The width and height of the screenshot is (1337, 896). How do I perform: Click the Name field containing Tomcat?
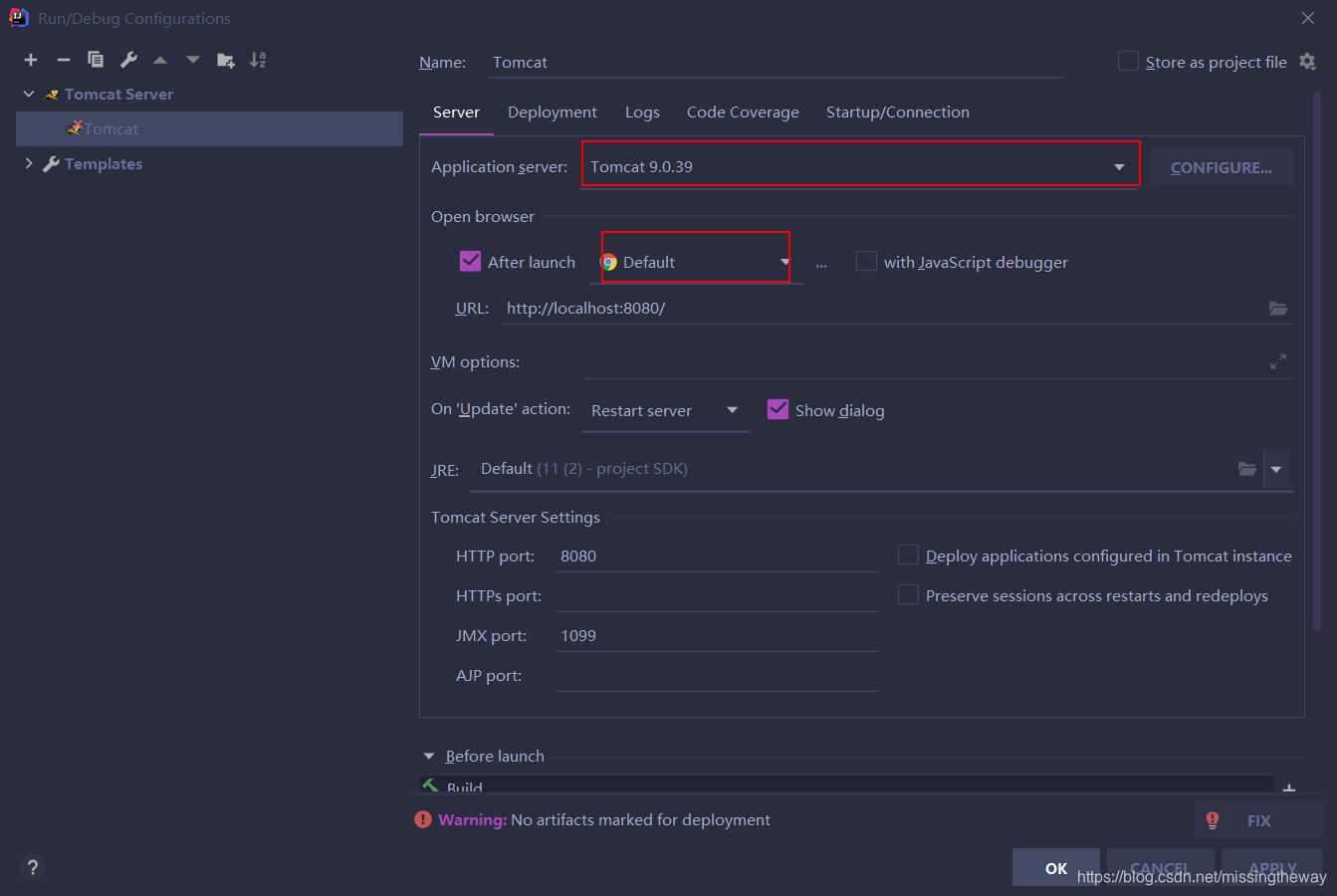click(777, 62)
